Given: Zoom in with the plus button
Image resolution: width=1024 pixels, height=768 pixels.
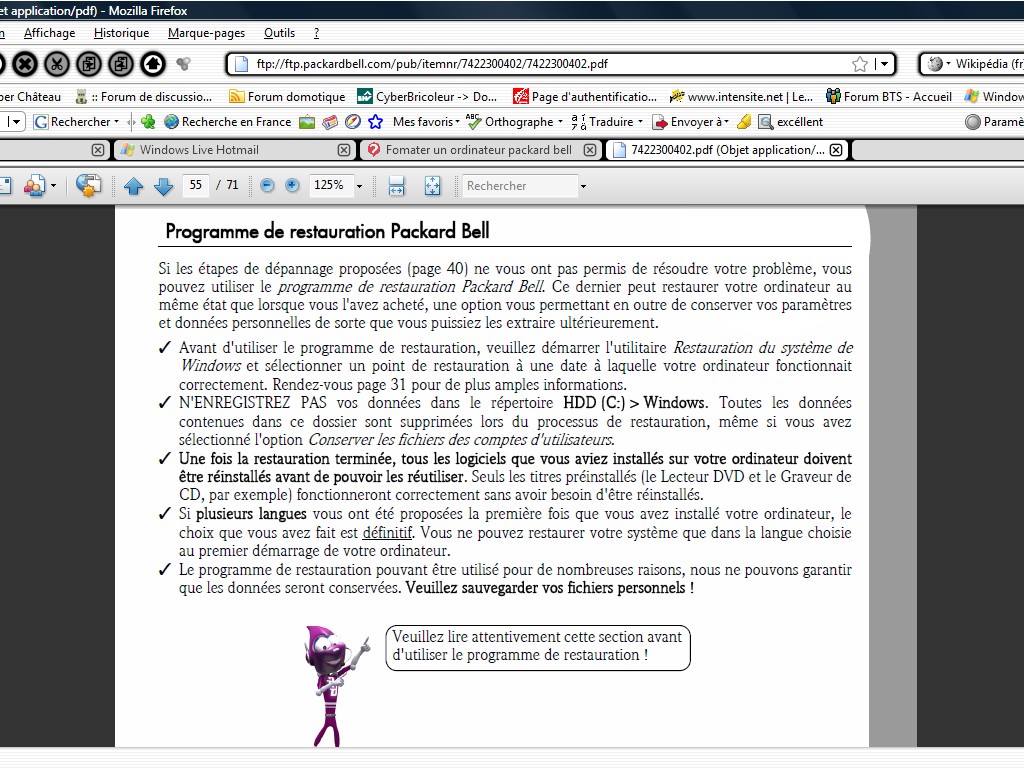Looking at the screenshot, I should pos(292,186).
